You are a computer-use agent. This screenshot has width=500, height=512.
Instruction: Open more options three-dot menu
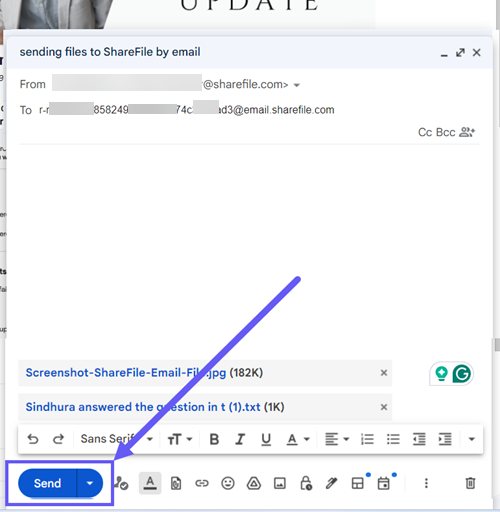[x=426, y=483]
